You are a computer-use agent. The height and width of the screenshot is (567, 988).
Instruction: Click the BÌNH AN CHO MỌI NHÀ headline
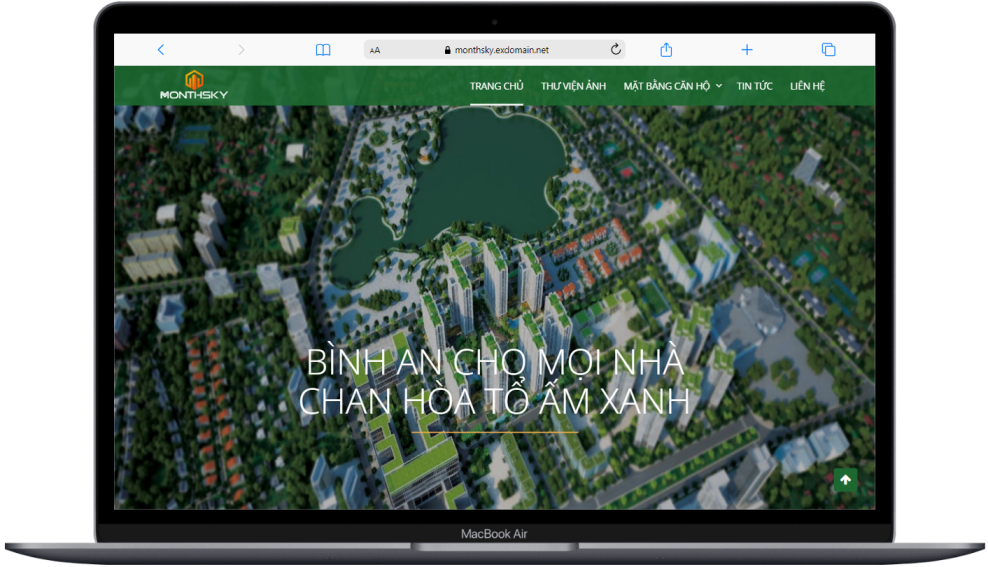[x=495, y=362]
